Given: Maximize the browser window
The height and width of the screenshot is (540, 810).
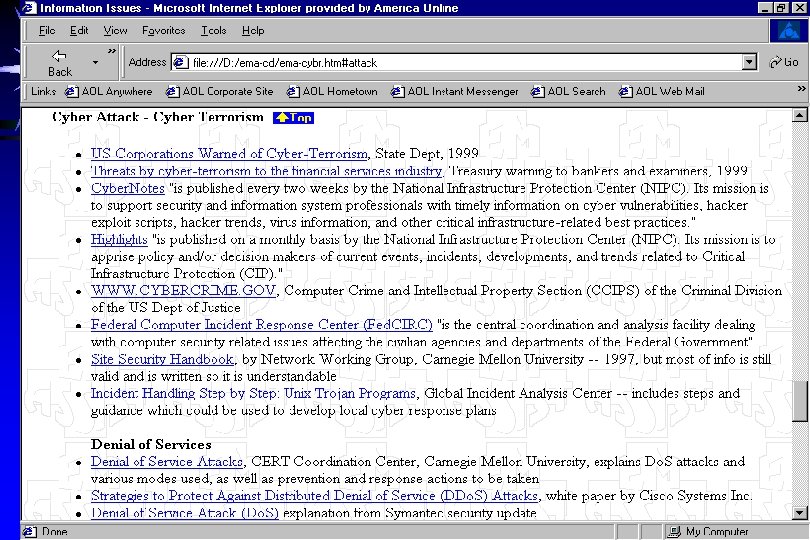Looking at the screenshot, I should 781,8.
